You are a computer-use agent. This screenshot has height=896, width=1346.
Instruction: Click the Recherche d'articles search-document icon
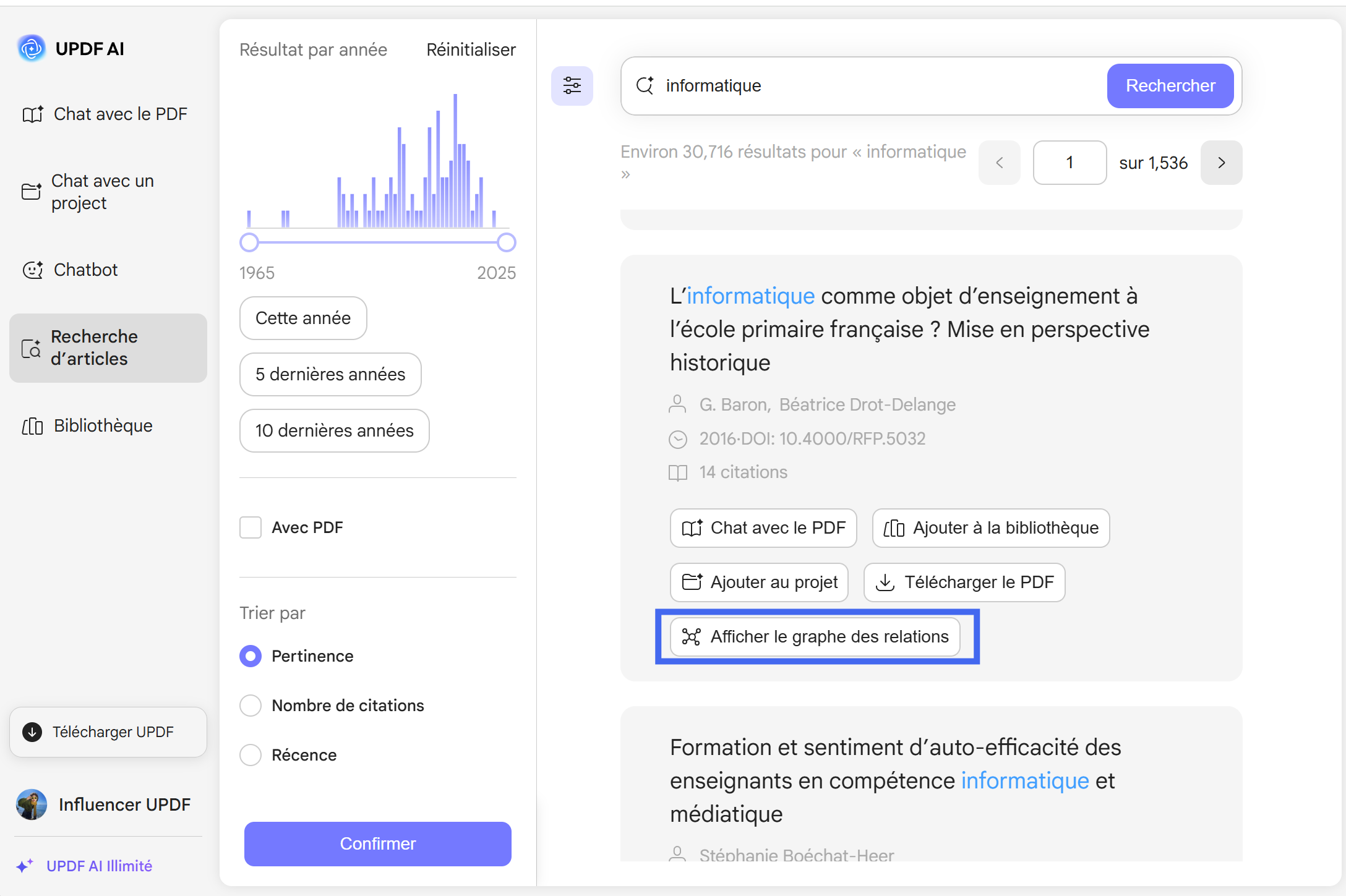coord(31,349)
